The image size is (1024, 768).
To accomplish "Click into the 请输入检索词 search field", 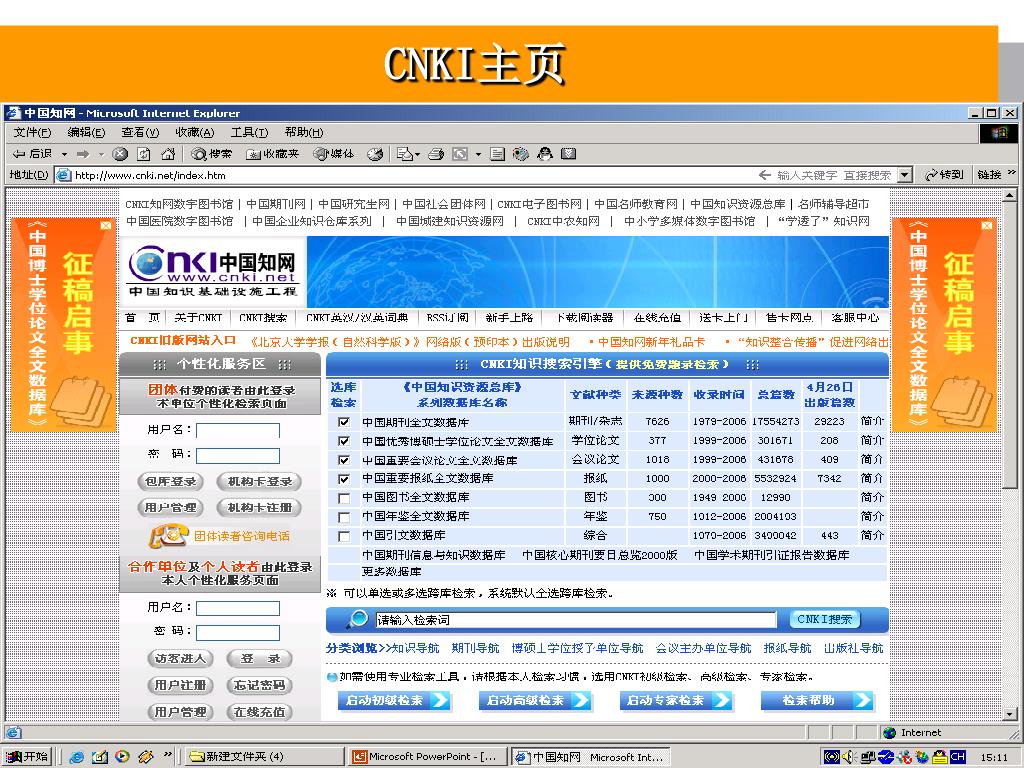I will [x=575, y=620].
